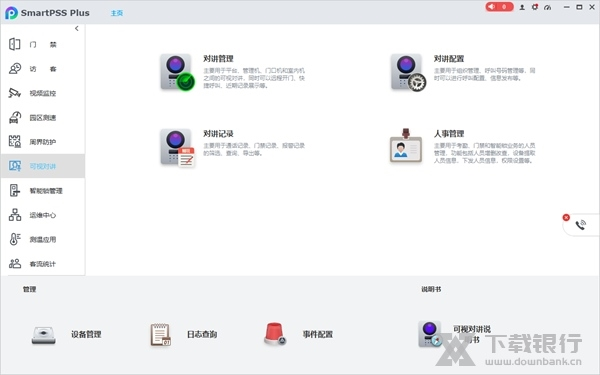The image size is (600, 375).
Task: Open the 门禁 access control sidebar icon
Action: click(x=15, y=44)
